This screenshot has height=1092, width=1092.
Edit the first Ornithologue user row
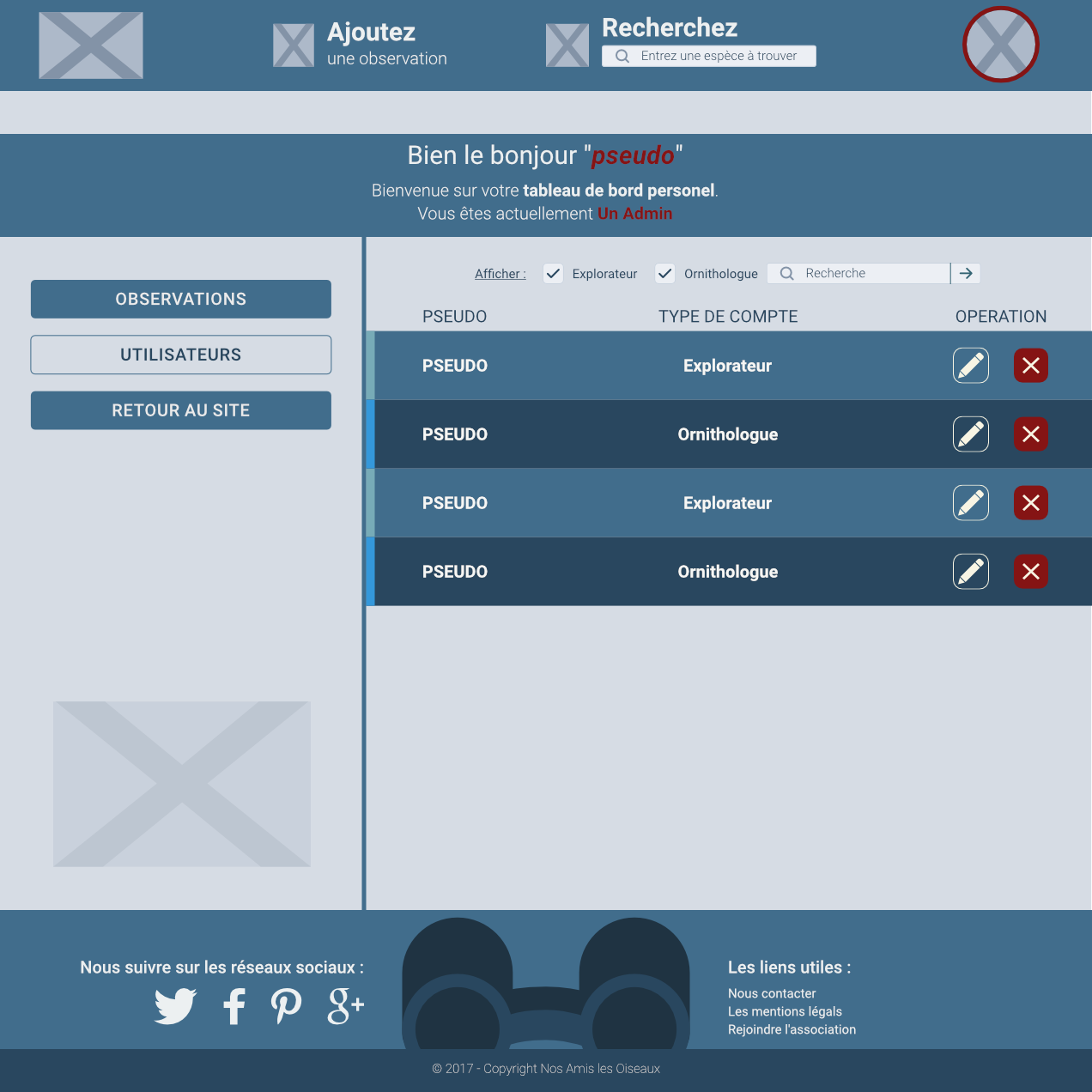pyautogui.click(x=971, y=434)
